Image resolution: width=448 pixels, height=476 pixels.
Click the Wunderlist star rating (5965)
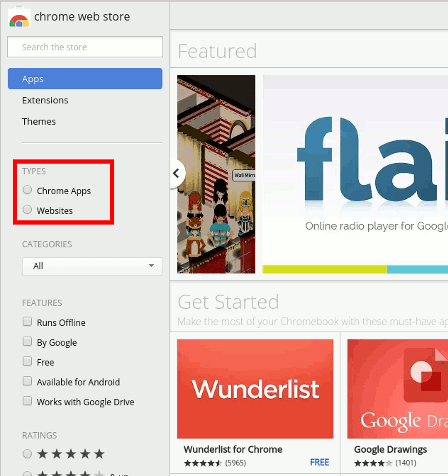215,463
